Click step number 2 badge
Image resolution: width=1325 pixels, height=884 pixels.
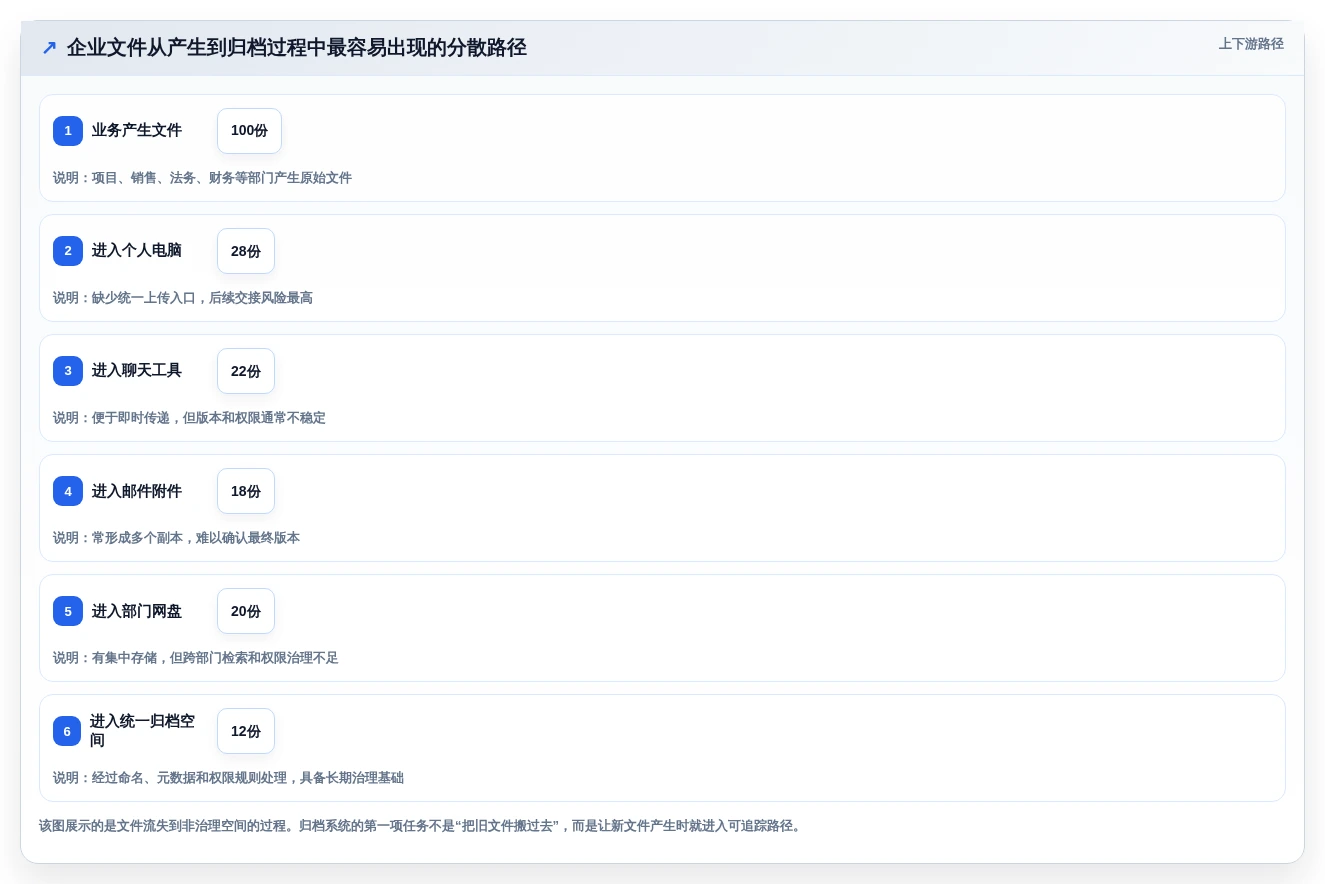[x=68, y=251]
